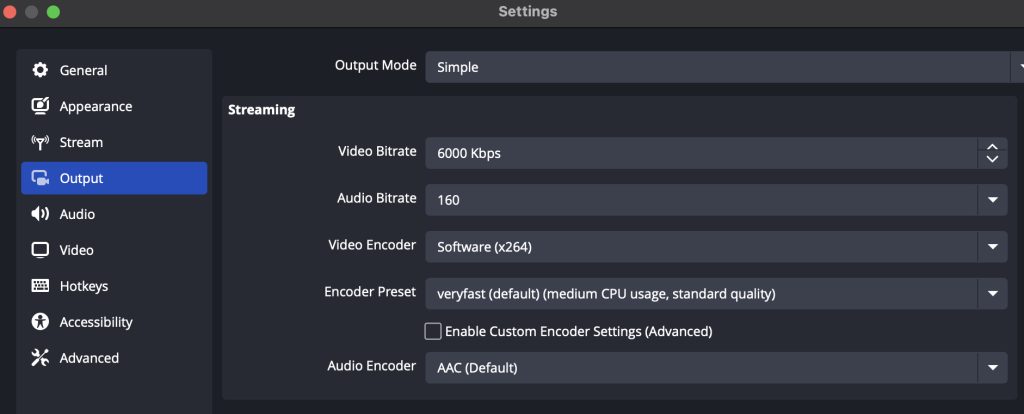Open Accessibility via its person icon

tap(40, 322)
